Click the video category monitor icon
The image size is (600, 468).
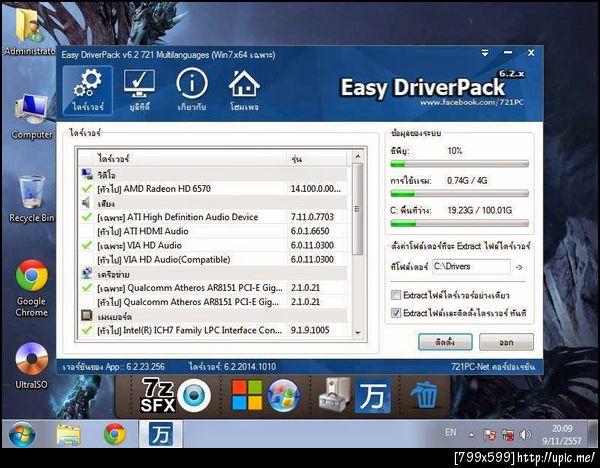(x=87, y=174)
